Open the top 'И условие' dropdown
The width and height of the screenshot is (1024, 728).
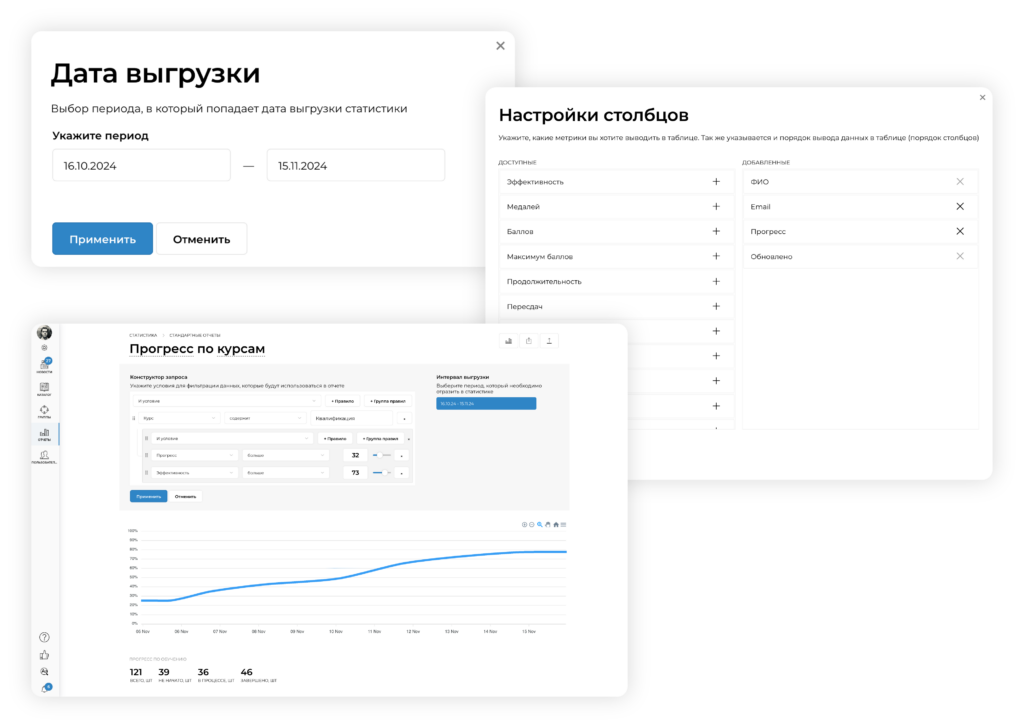[227, 401]
